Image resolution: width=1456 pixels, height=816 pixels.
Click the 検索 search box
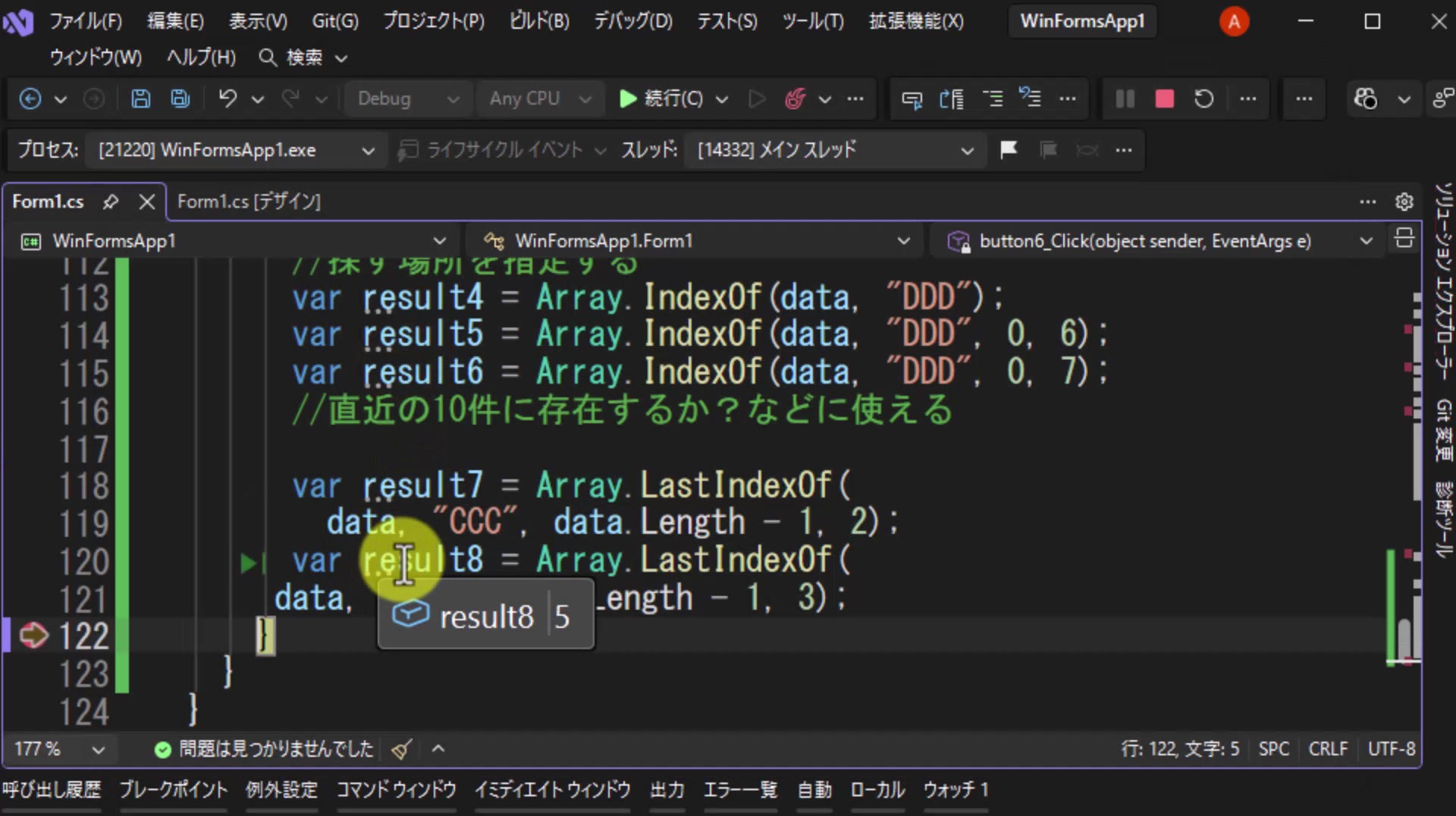tap(303, 58)
